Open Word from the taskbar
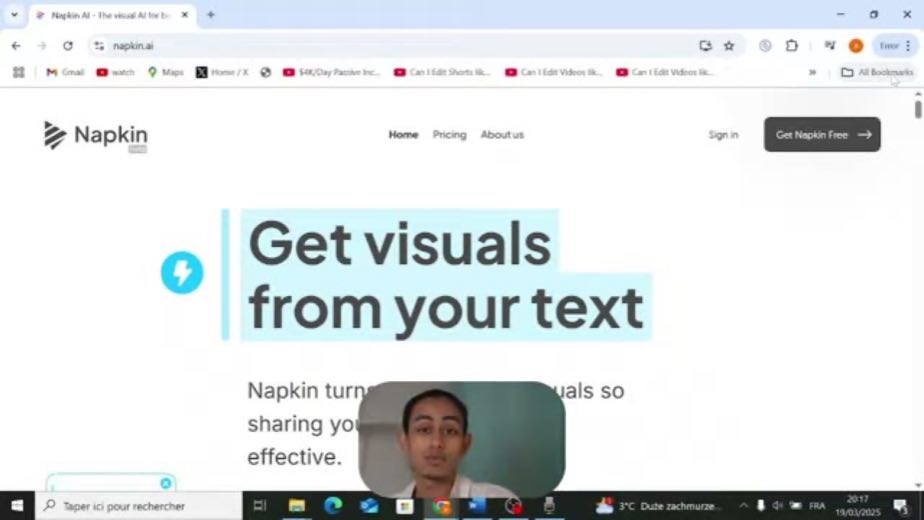Screen dimensions: 924x520 click(x=477, y=505)
